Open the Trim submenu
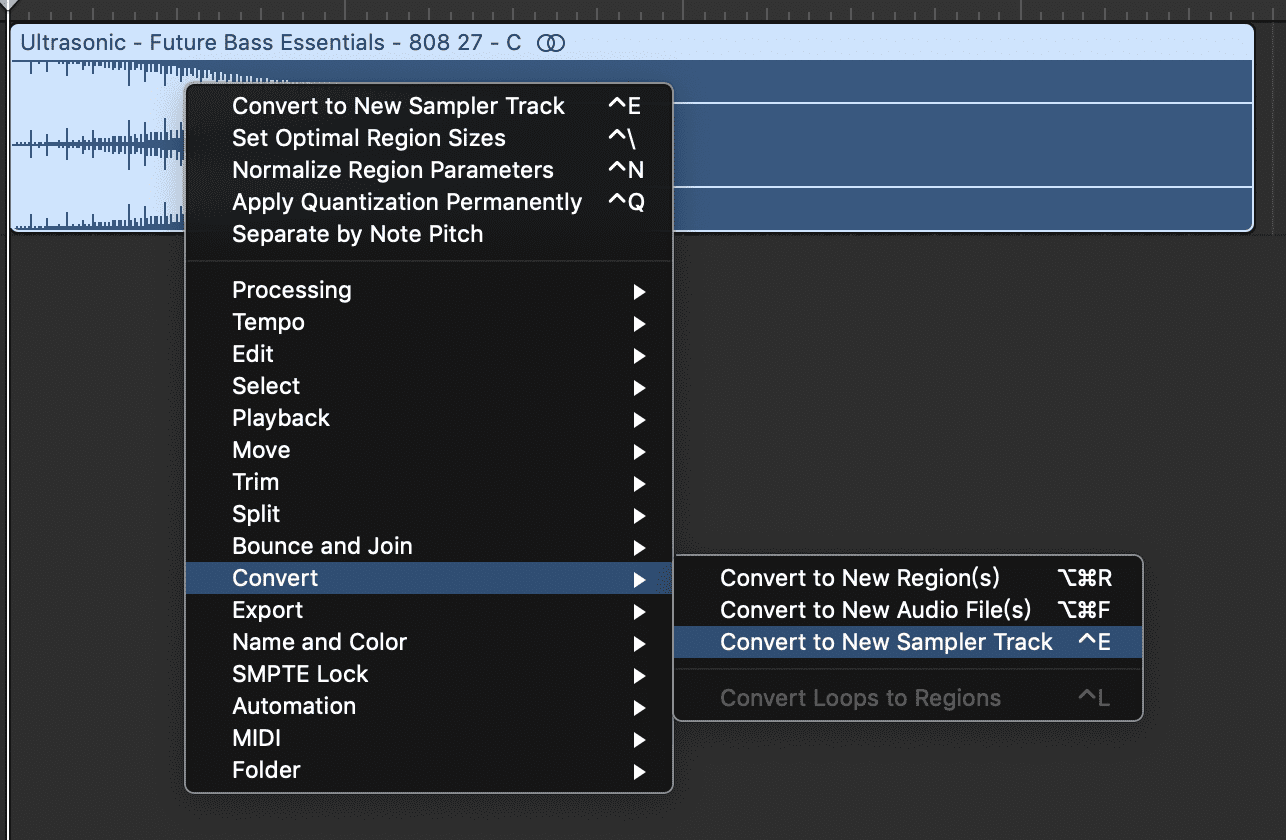The width and height of the screenshot is (1286, 840). point(255,482)
